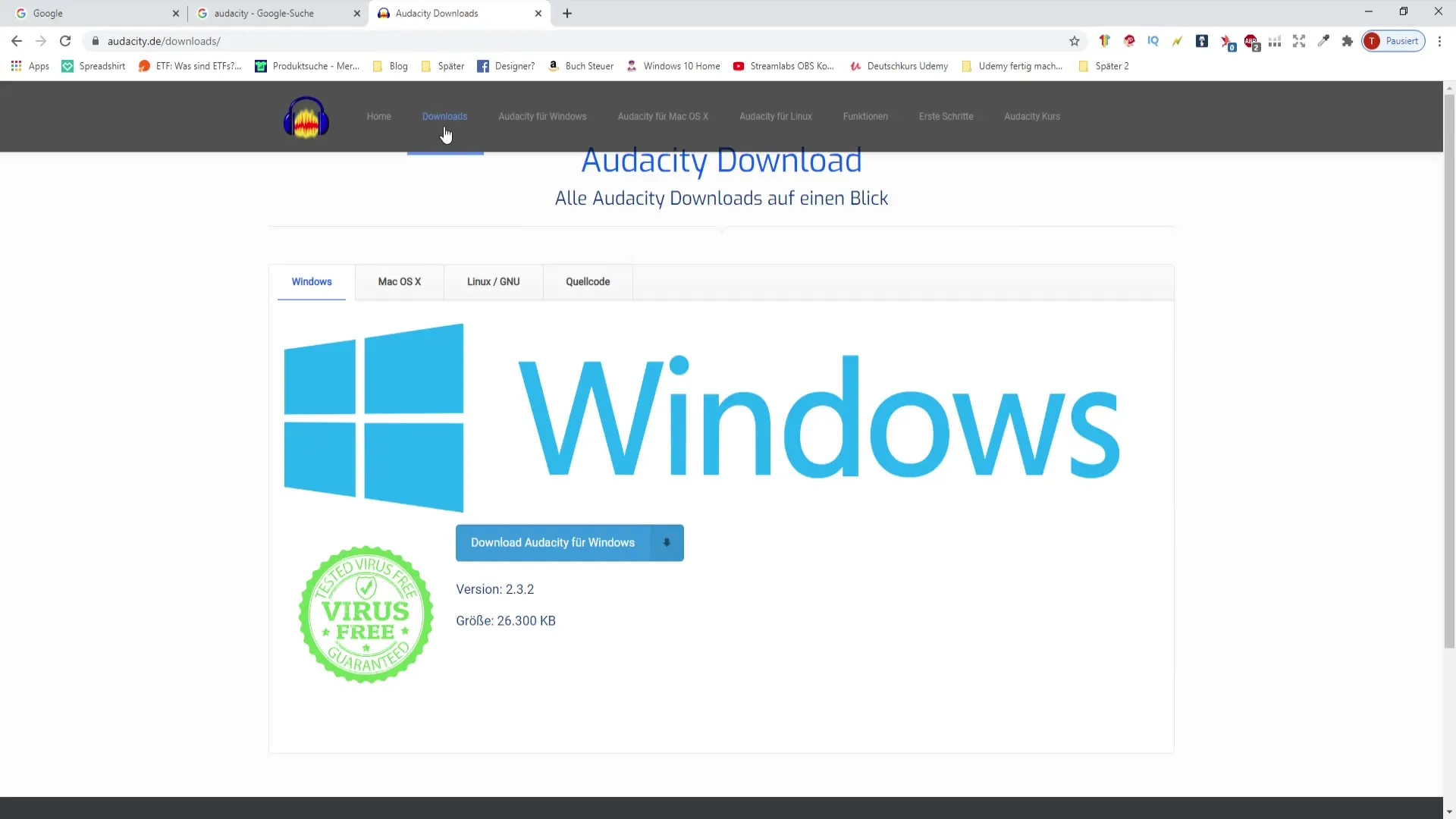
Task: Open Audacity für Windows nav item
Action: (x=542, y=117)
